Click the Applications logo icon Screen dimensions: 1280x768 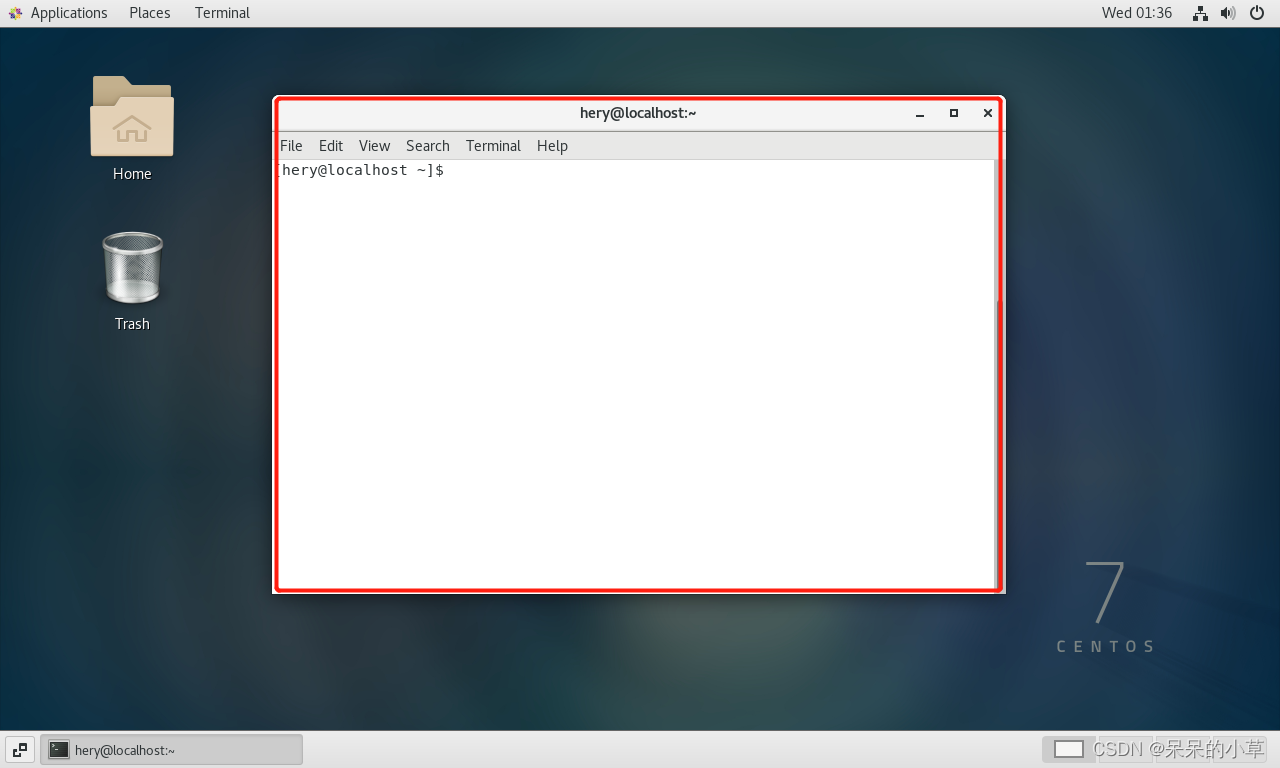pyautogui.click(x=15, y=13)
